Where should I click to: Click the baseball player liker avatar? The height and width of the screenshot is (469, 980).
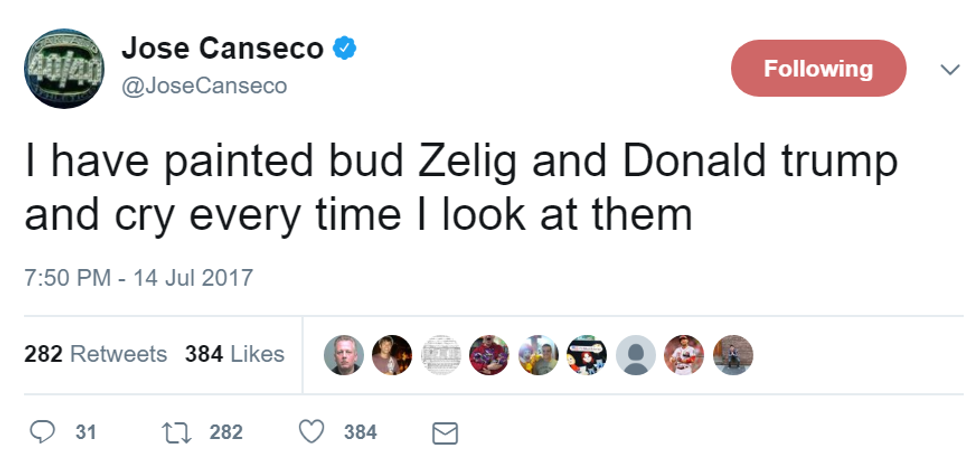click(683, 354)
